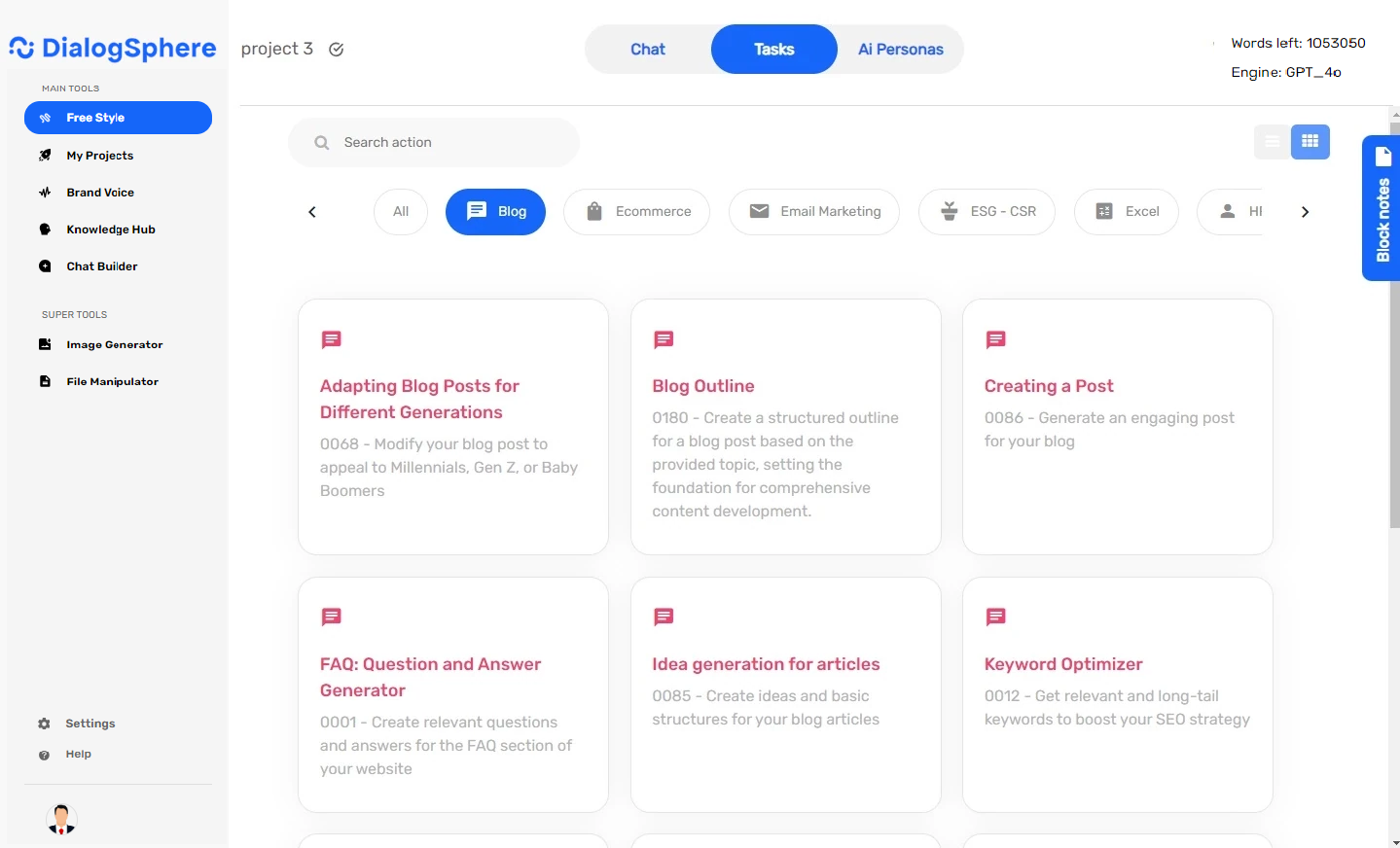Launch the Chat Builder
Image resolution: width=1400 pixels, height=848 pixels.
pyautogui.click(x=101, y=265)
